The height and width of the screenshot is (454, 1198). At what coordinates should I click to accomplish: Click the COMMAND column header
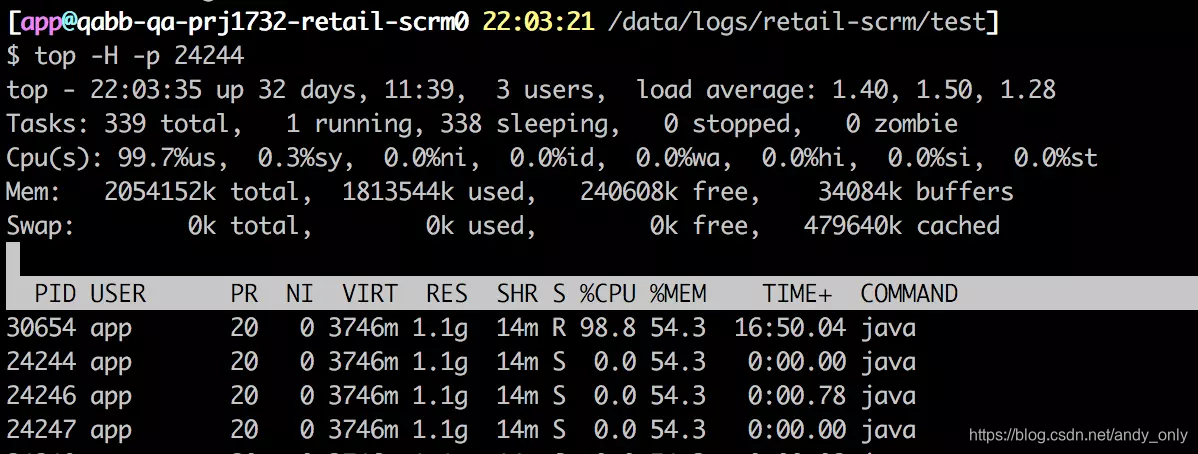coord(909,293)
